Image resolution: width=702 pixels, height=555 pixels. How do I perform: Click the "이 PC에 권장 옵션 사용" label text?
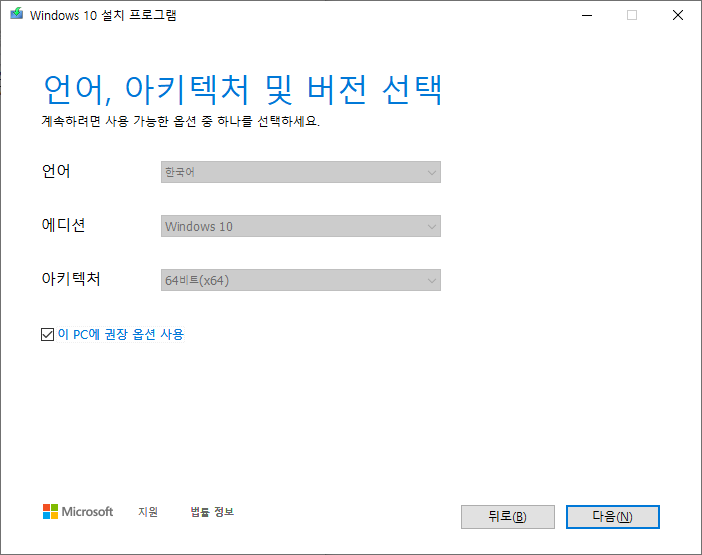pos(121,334)
